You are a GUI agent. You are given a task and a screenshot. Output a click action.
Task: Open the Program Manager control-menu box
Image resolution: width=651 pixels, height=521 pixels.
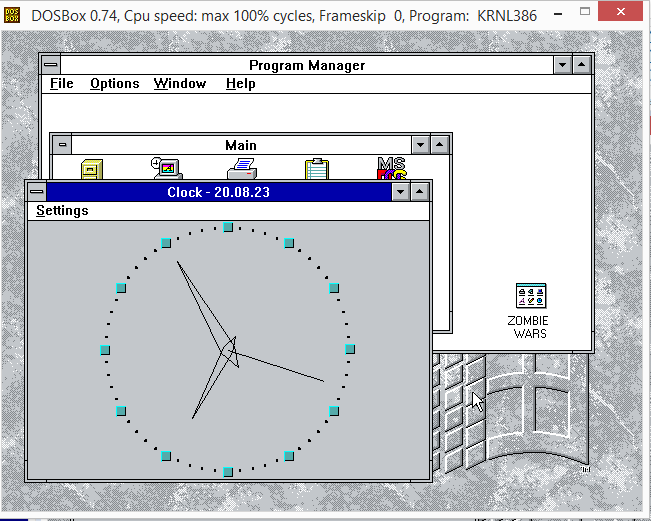50,65
